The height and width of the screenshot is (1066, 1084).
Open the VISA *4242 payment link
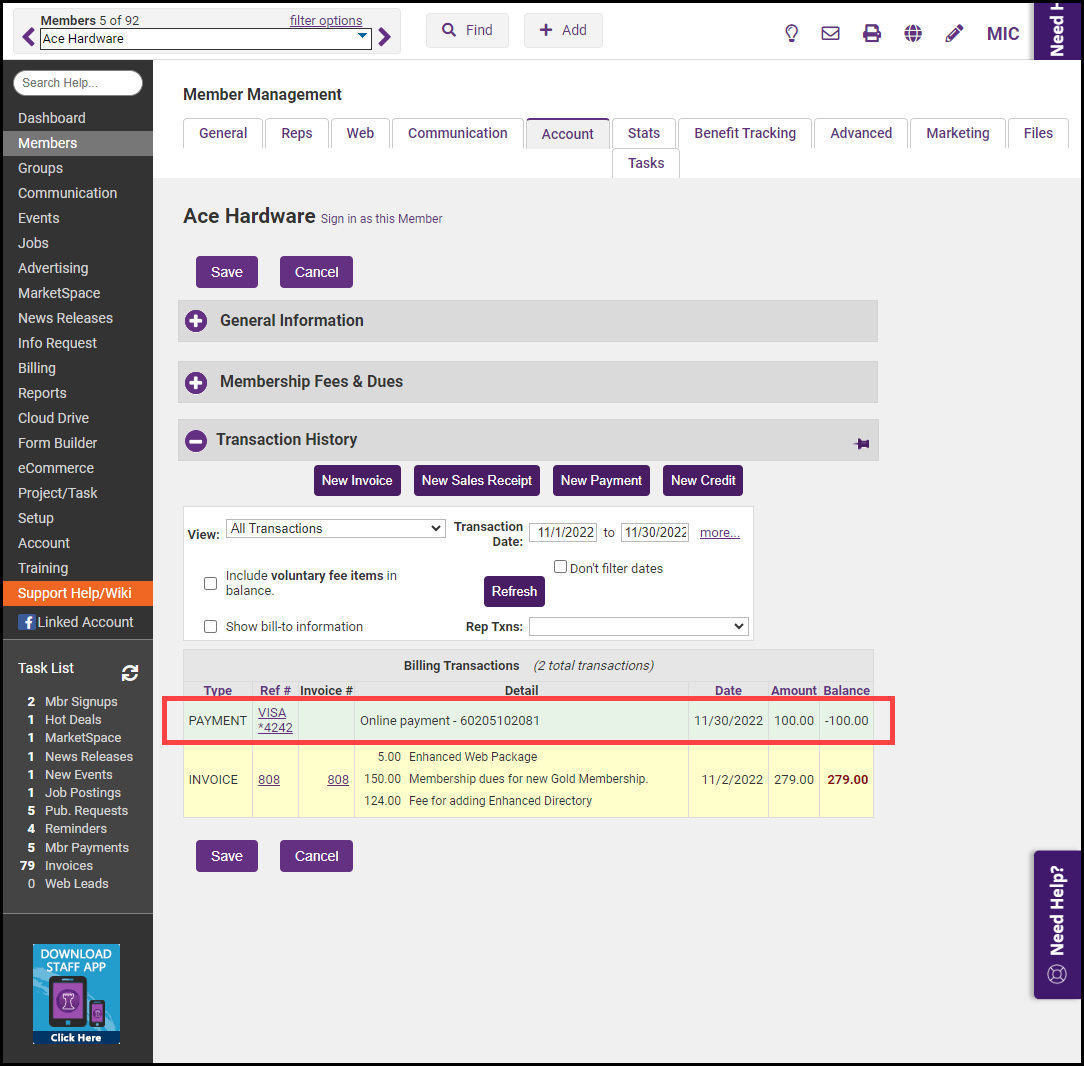(275, 720)
